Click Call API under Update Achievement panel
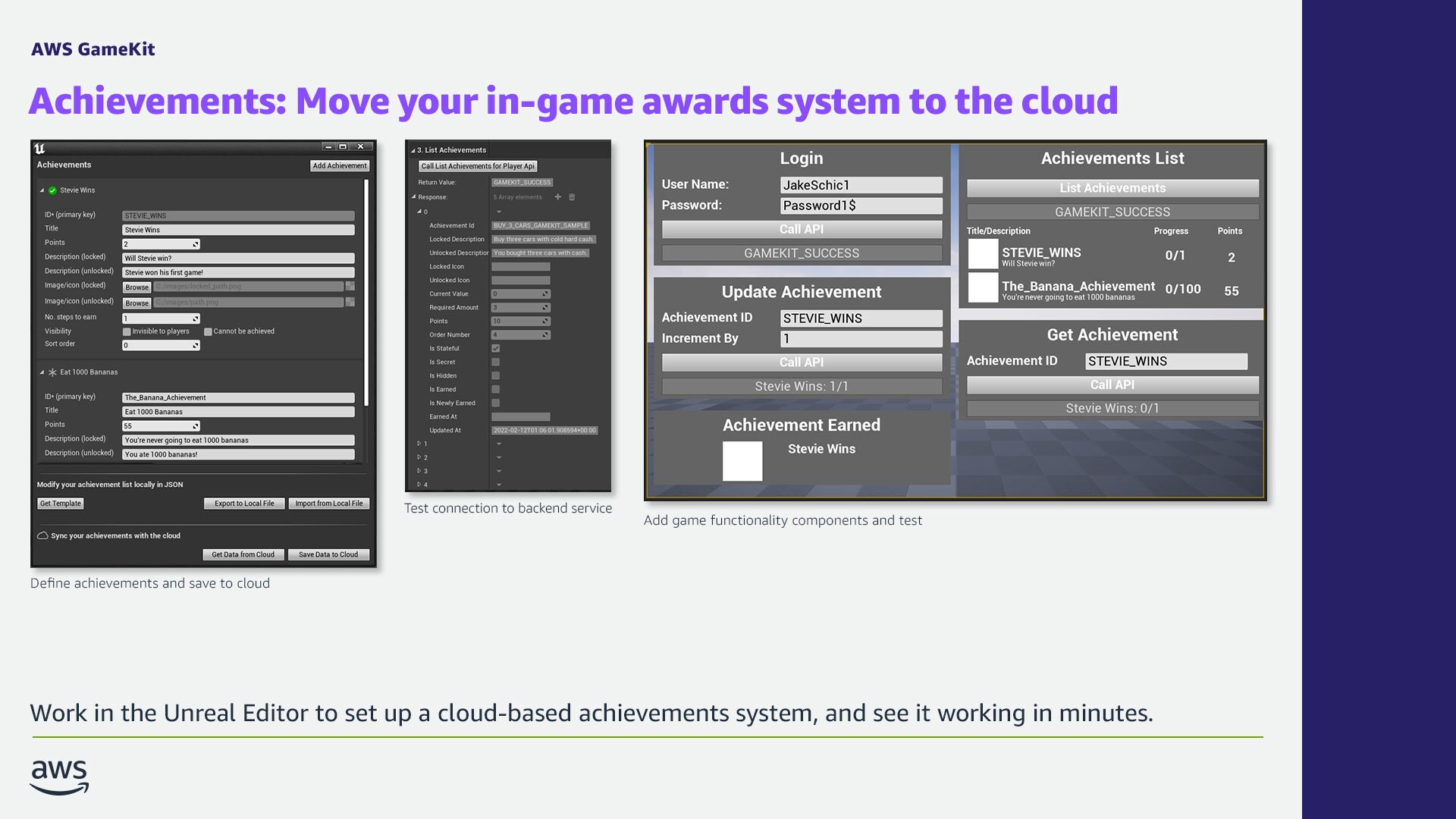The height and width of the screenshot is (819, 1456). tap(802, 362)
